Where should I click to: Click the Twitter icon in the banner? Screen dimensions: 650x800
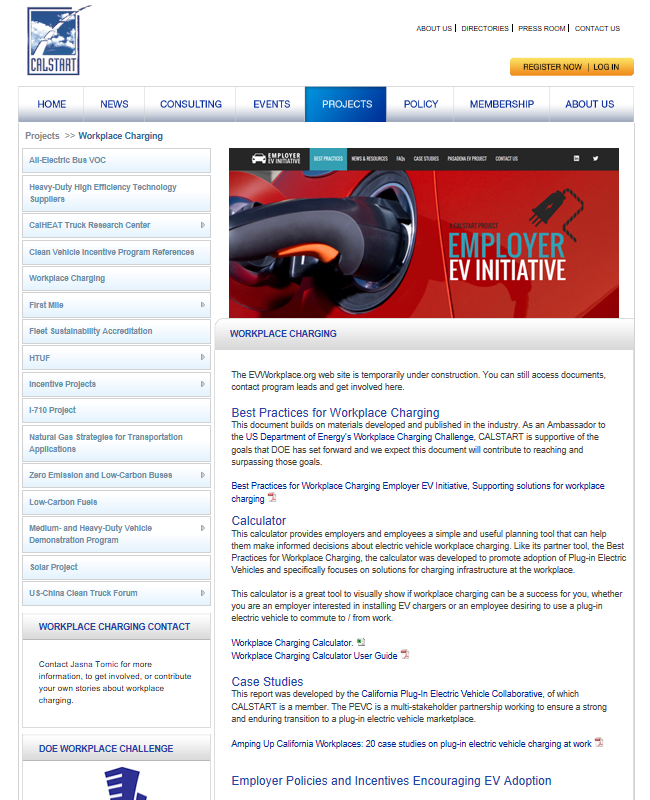coord(596,158)
